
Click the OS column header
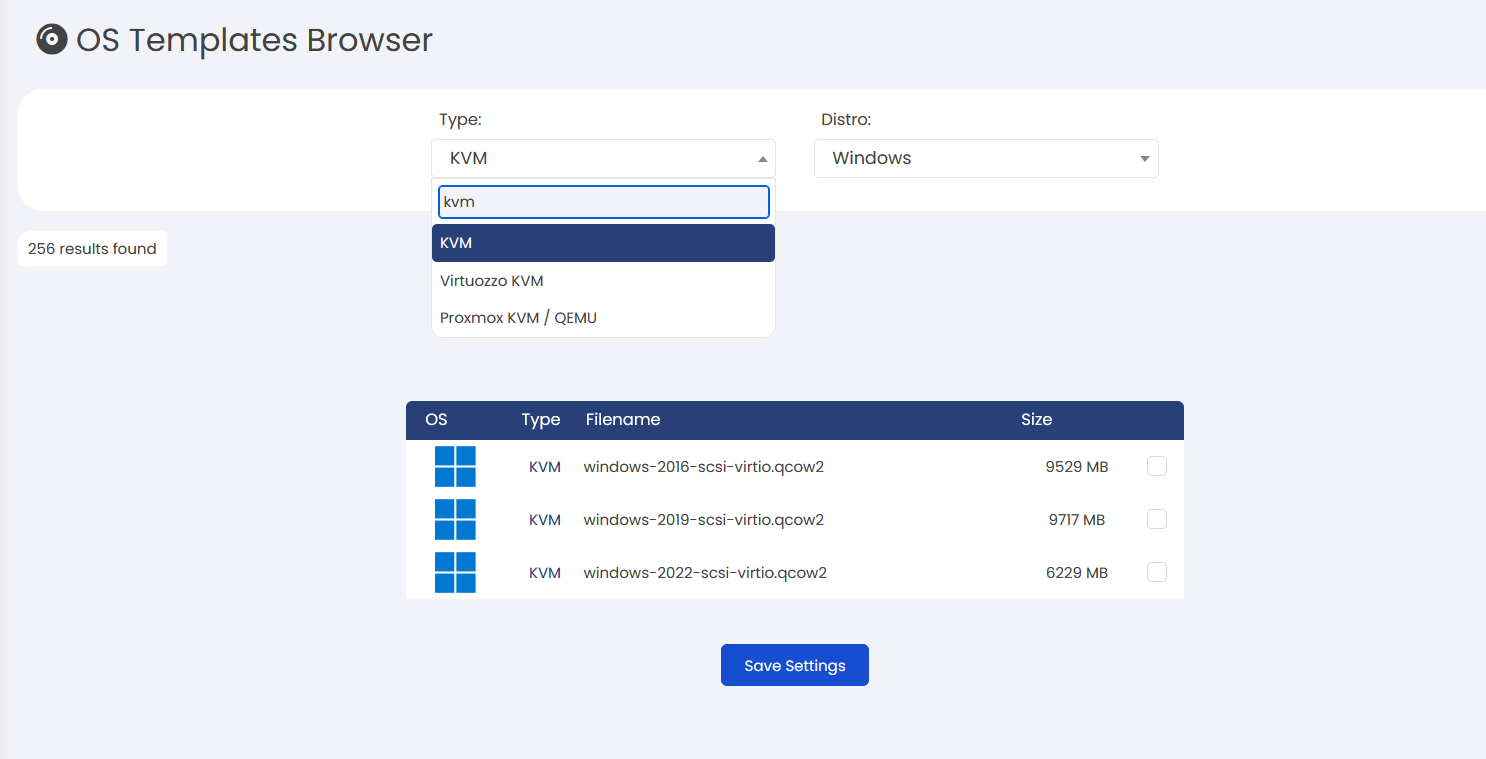(436, 419)
